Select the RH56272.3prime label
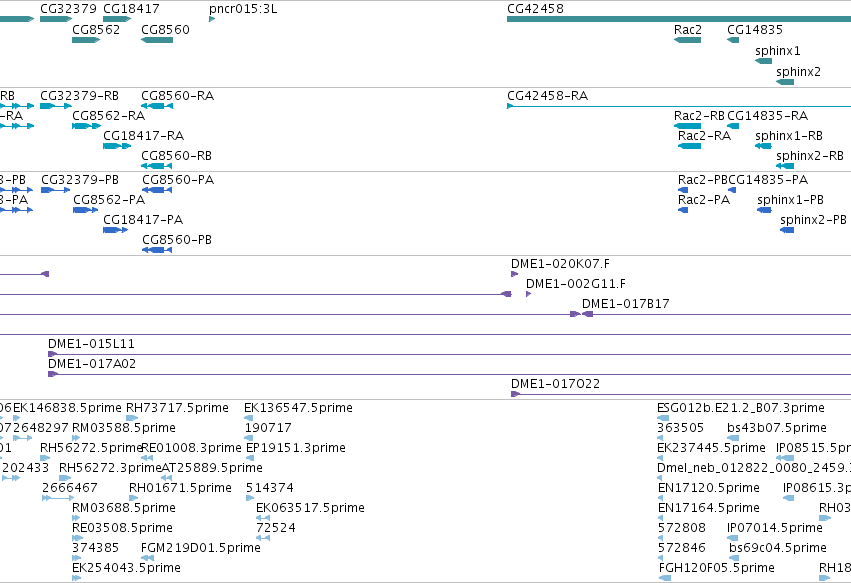The image size is (851, 583). click(x=110, y=467)
